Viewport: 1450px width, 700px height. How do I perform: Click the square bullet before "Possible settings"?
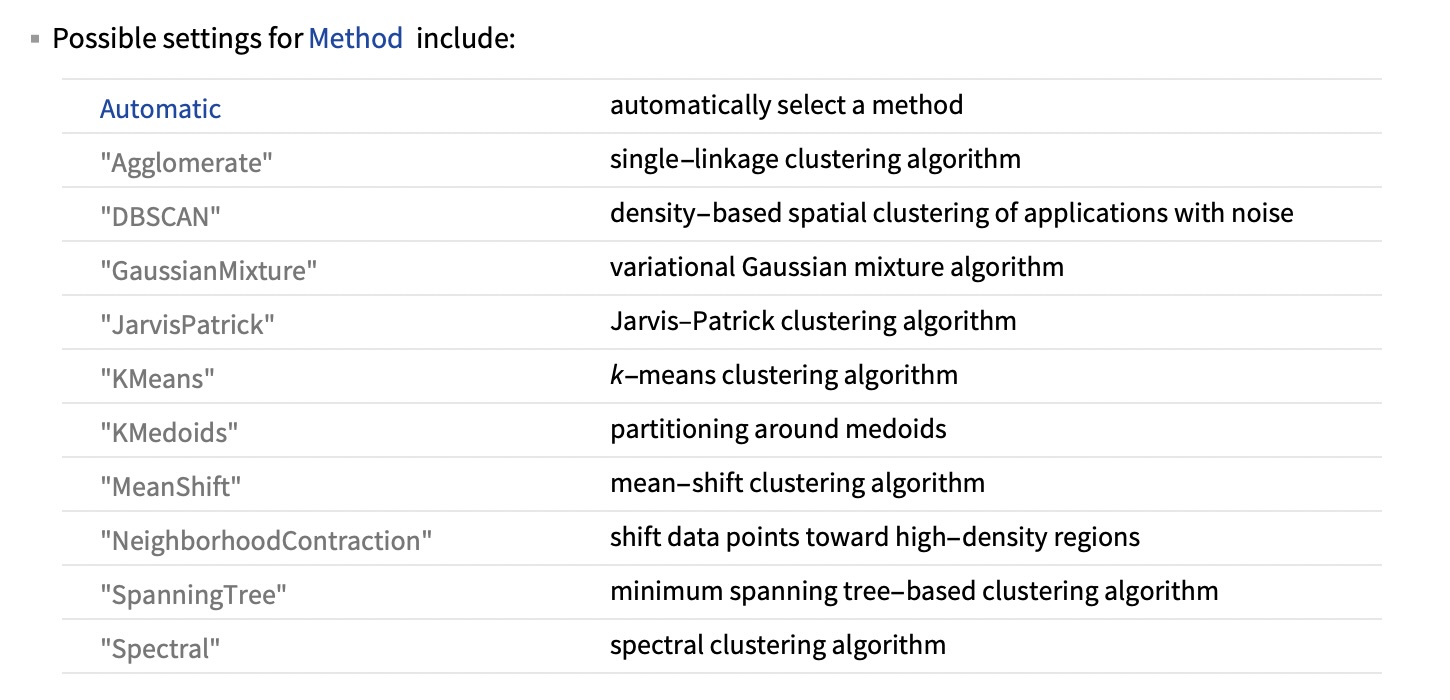click(35, 41)
